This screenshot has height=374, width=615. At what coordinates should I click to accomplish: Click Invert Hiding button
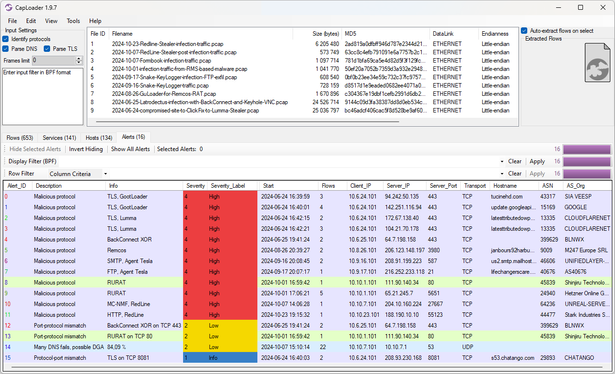coord(86,149)
